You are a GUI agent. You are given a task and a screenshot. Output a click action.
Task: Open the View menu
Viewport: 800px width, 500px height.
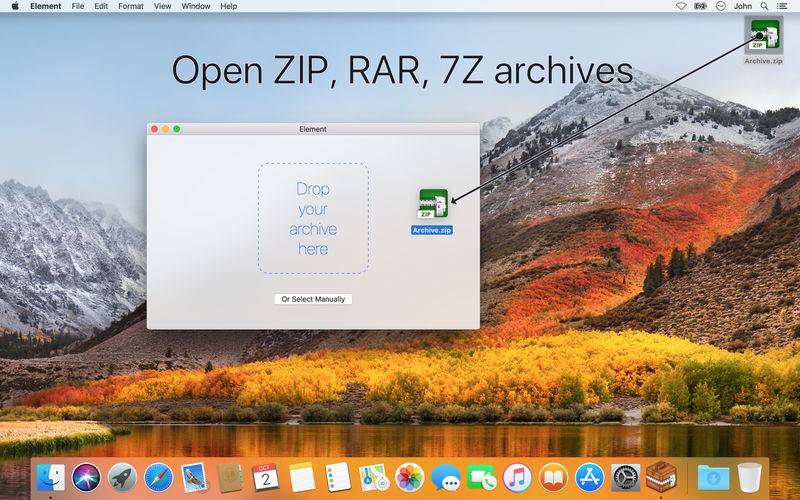[x=162, y=6]
